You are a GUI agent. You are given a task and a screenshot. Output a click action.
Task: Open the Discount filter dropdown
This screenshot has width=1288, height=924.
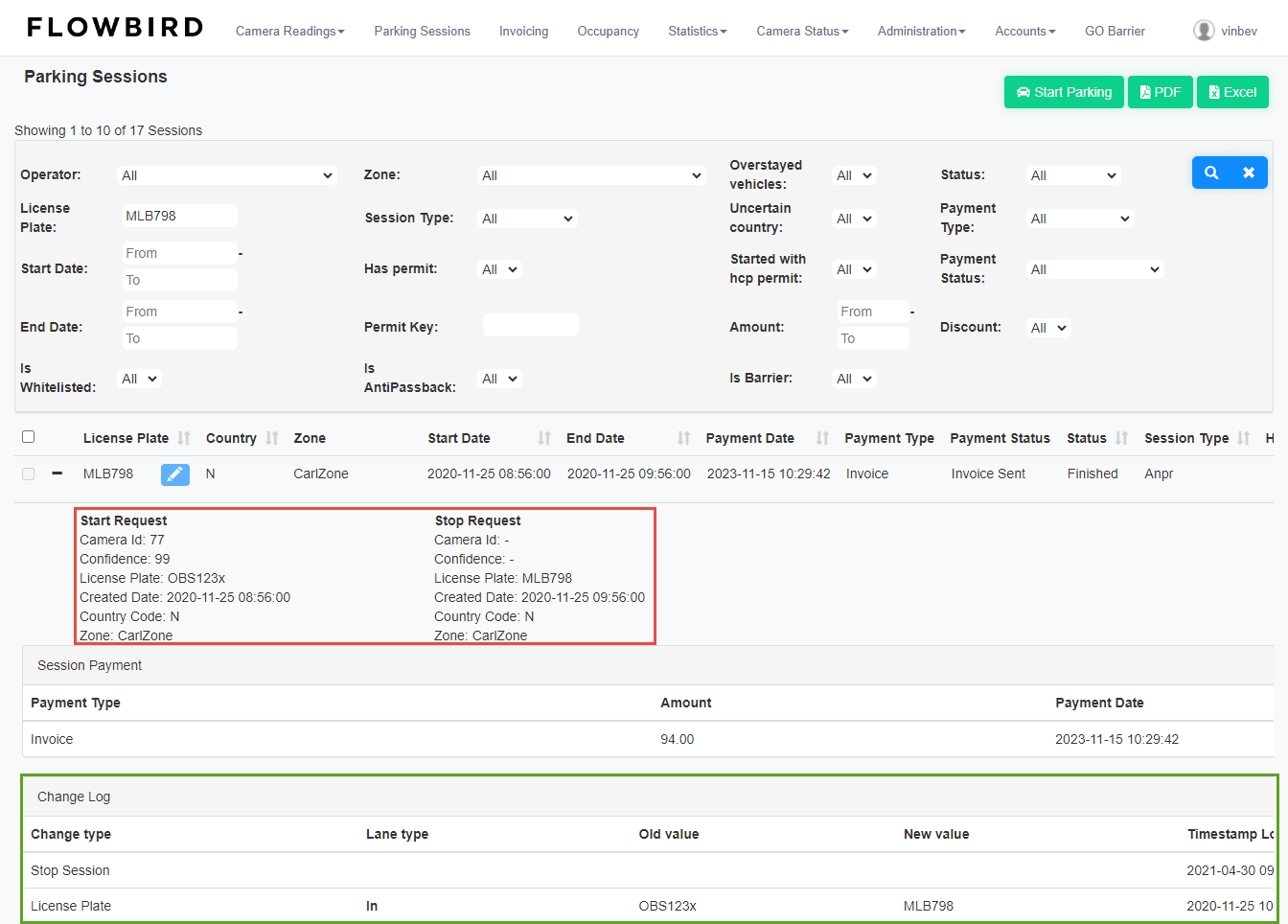point(1048,328)
